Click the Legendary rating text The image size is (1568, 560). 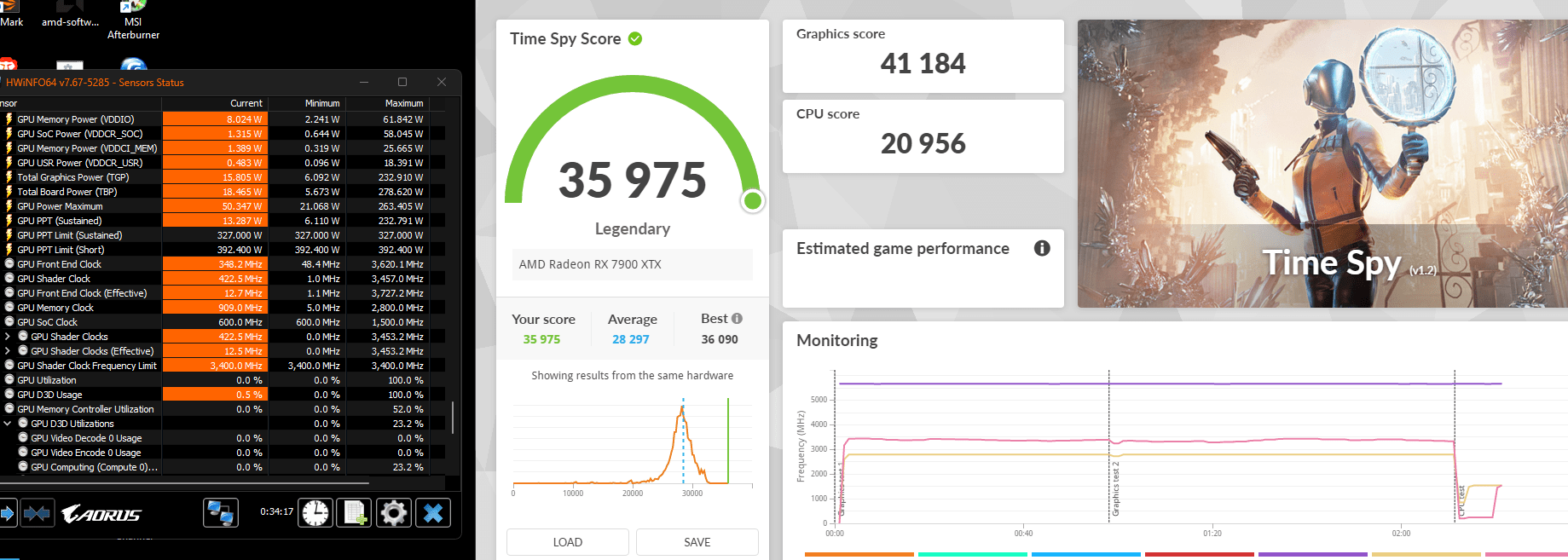(x=633, y=228)
